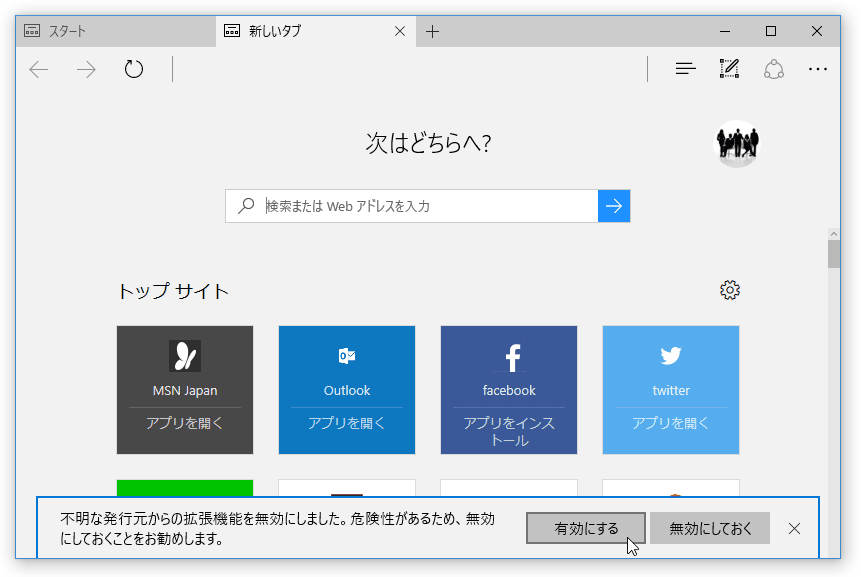The width and height of the screenshot is (861, 577).
Task: Click the 有効にする button
Action: pos(586,528)
